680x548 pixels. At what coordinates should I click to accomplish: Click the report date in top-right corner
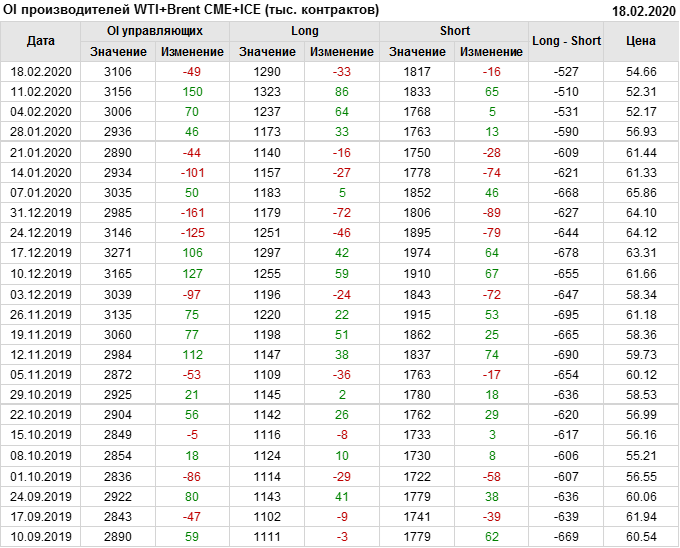pos(643,10)
